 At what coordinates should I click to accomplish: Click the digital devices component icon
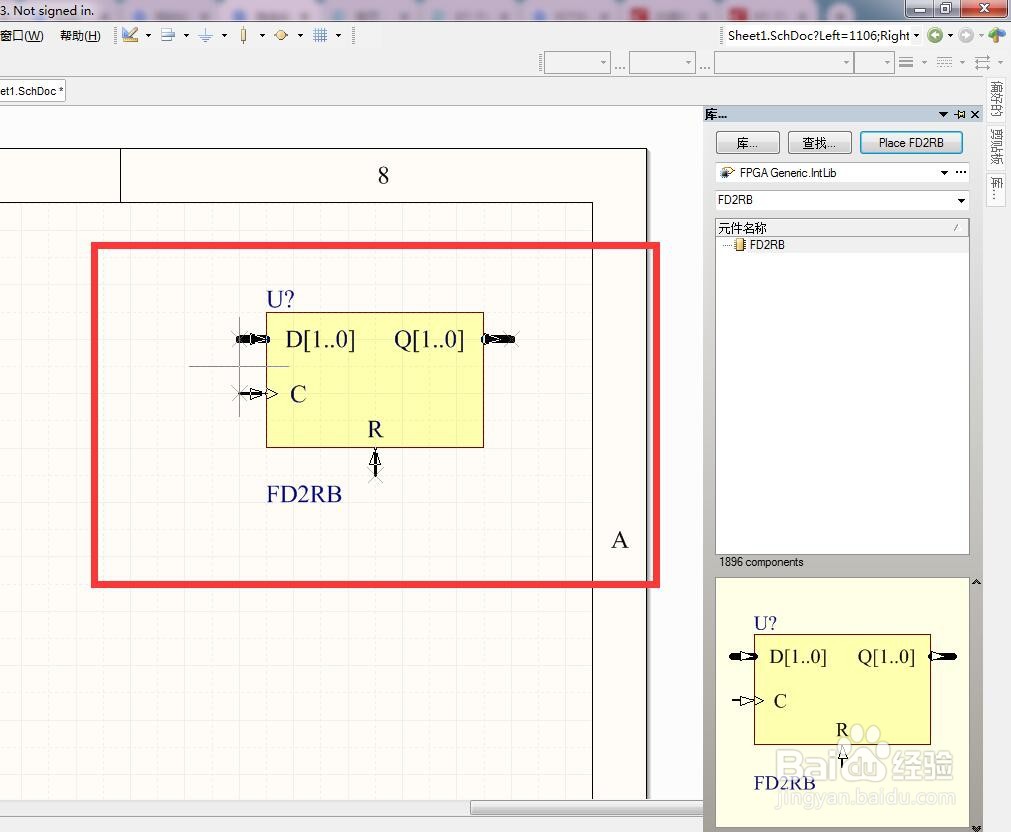pyautogui.click(x=243, y=35)
